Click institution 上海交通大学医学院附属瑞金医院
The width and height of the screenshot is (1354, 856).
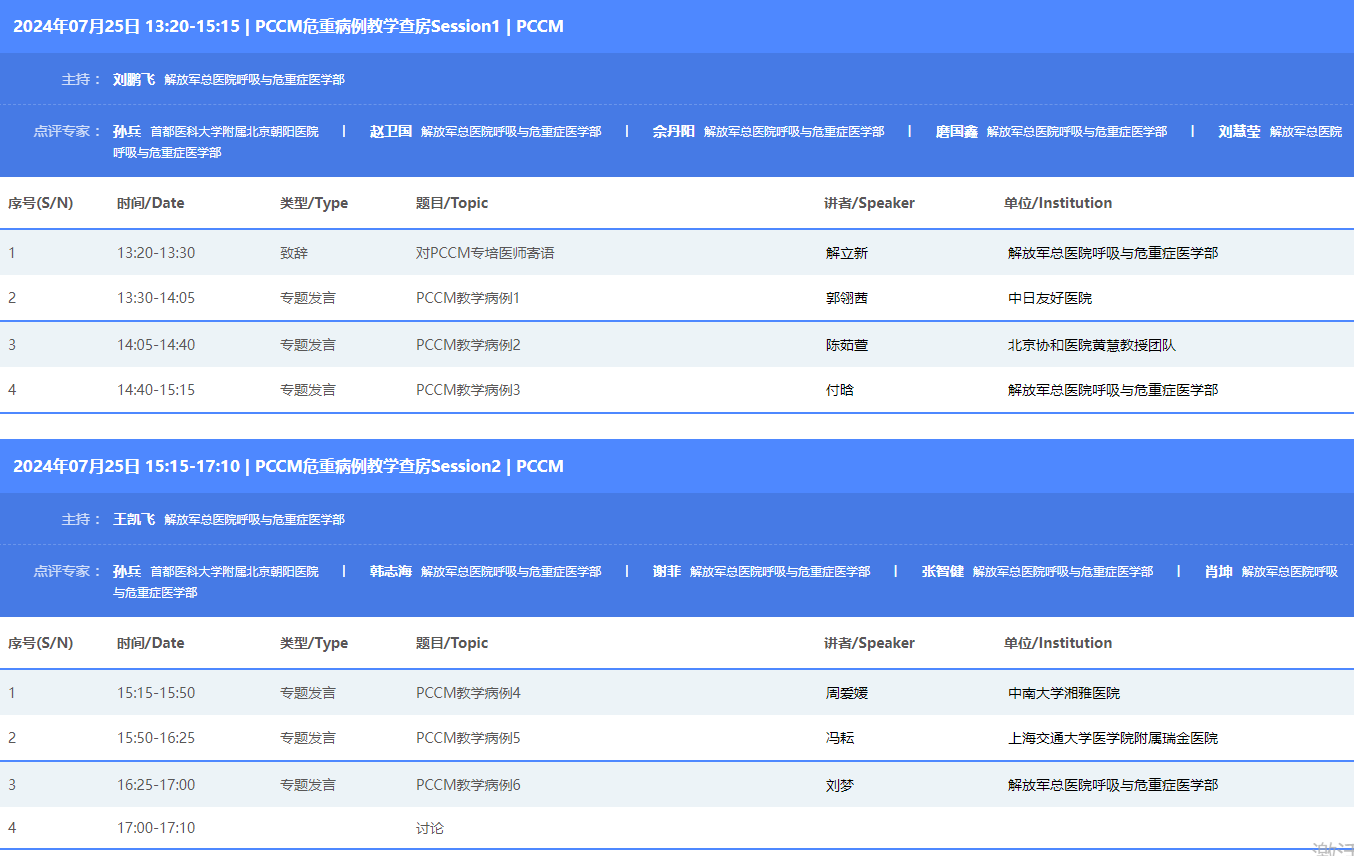click(x=1113, y=738)
